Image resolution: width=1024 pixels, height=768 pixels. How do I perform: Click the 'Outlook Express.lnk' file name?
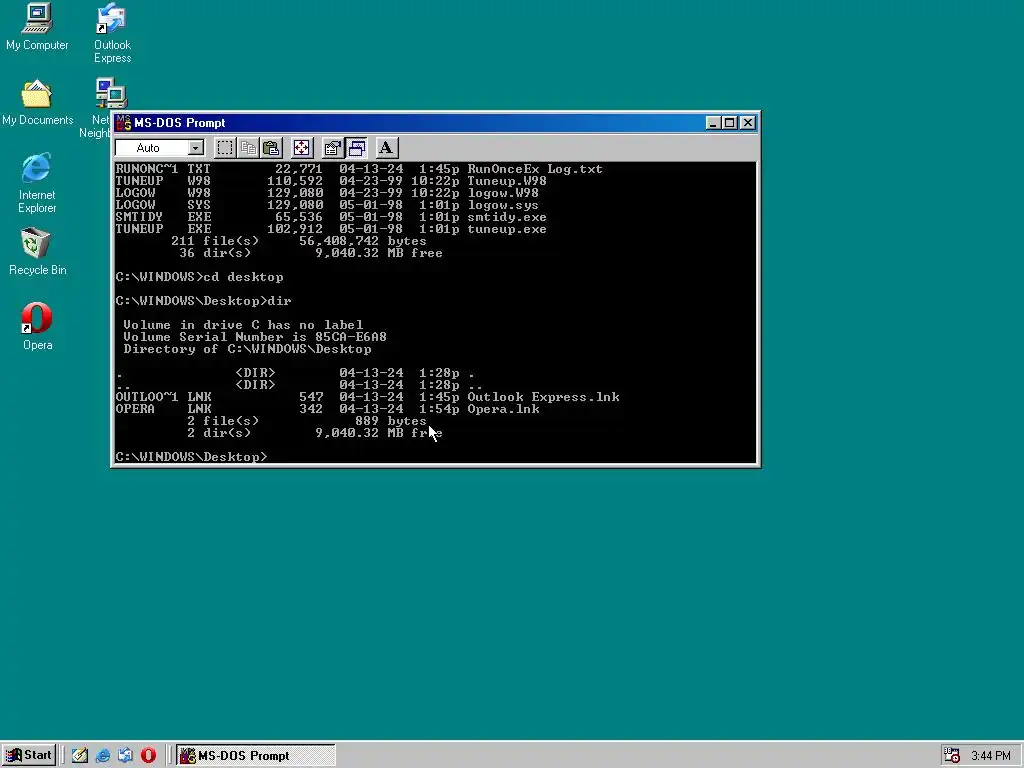point(543,396)
